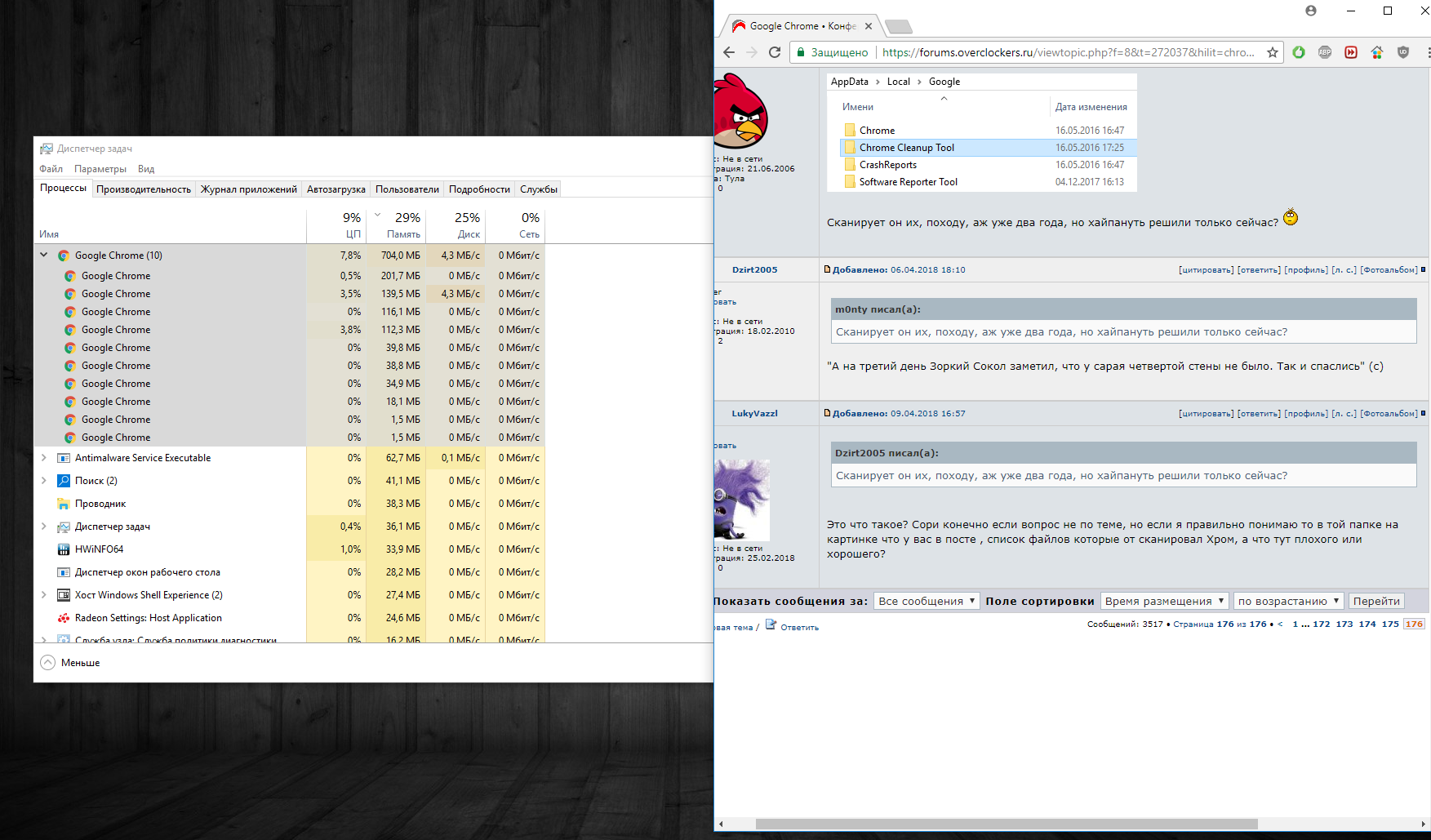Click the Проводник folder icon in Task Manager
The width and height of the screenshot is (1431, 840).
point(64,504)
